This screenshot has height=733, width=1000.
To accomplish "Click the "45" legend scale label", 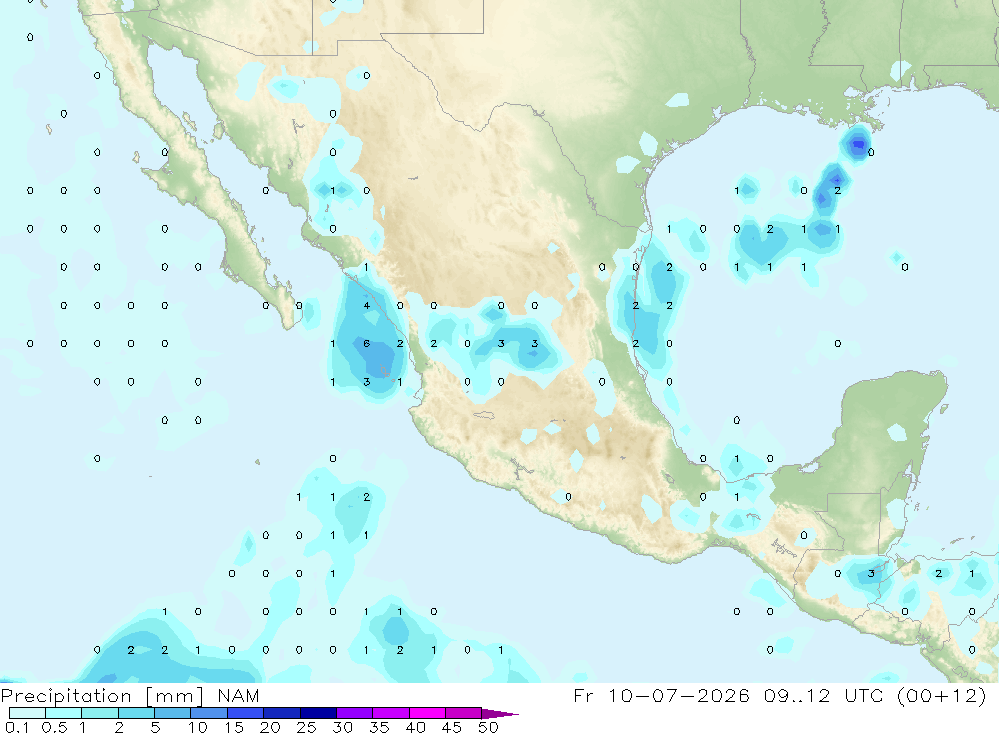I will pos(452,727).
